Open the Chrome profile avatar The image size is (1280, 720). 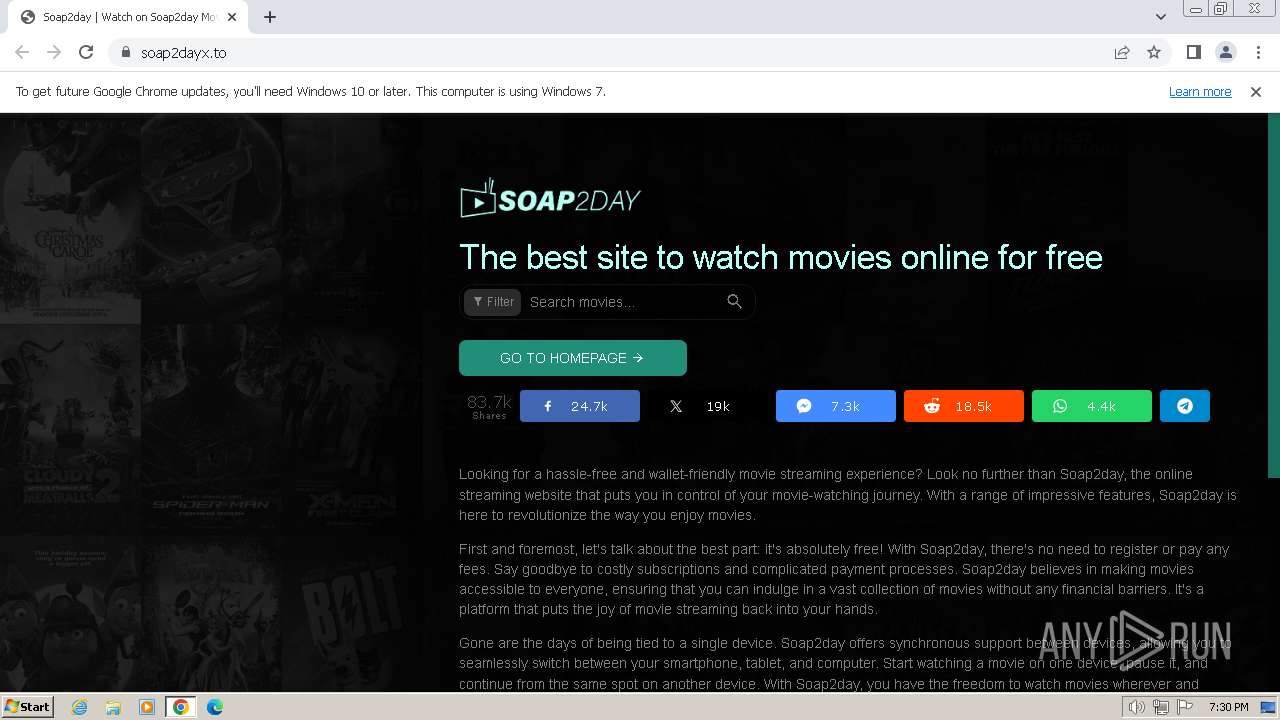coord(1225,52)
